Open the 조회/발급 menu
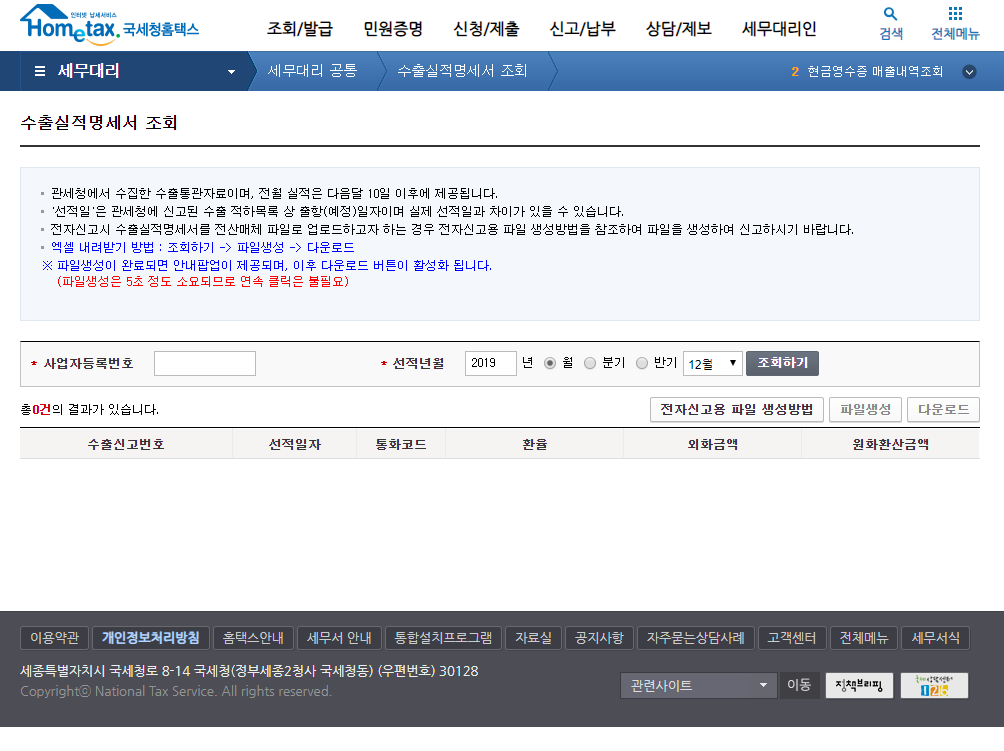This screenshot has height=751, width=1004. [300, 28]
